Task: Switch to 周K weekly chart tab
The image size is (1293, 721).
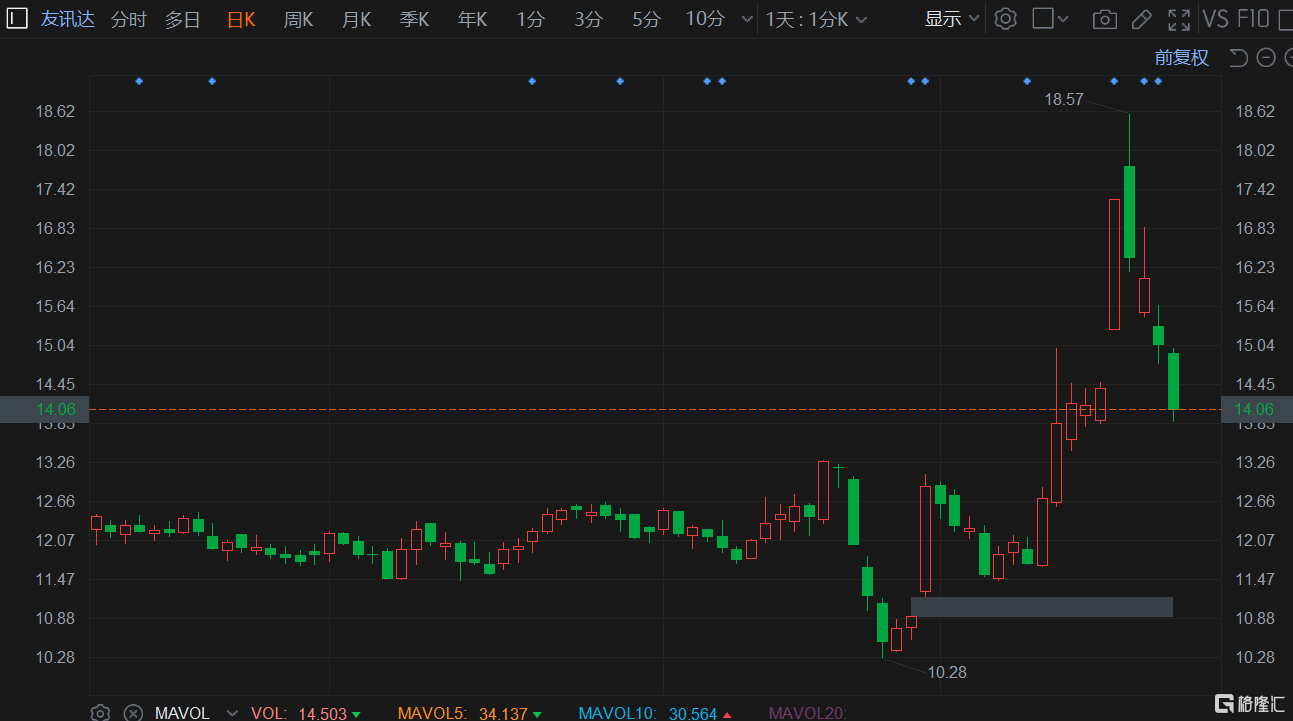Action: pyautogui.click(x=298, y=19)
